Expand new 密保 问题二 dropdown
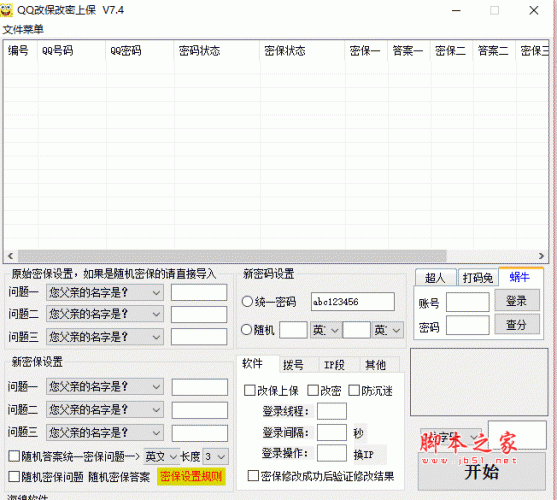 click(105, 410)
